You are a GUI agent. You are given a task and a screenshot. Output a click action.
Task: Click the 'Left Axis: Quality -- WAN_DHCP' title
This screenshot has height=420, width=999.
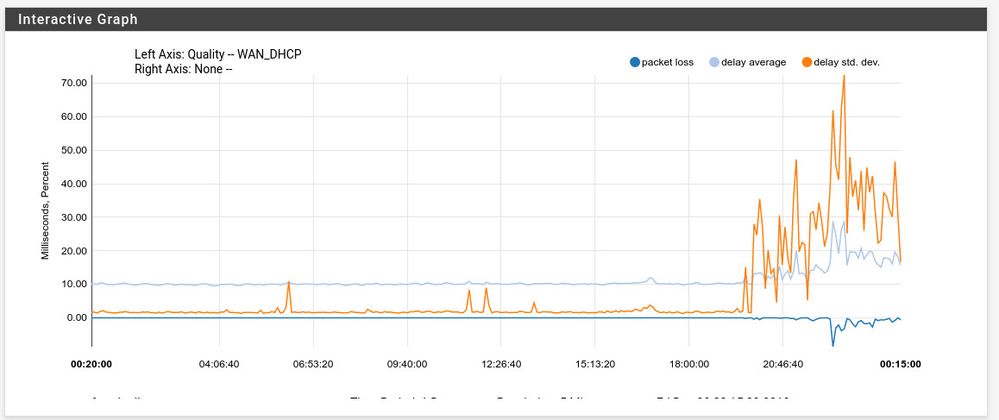(218, 54)
